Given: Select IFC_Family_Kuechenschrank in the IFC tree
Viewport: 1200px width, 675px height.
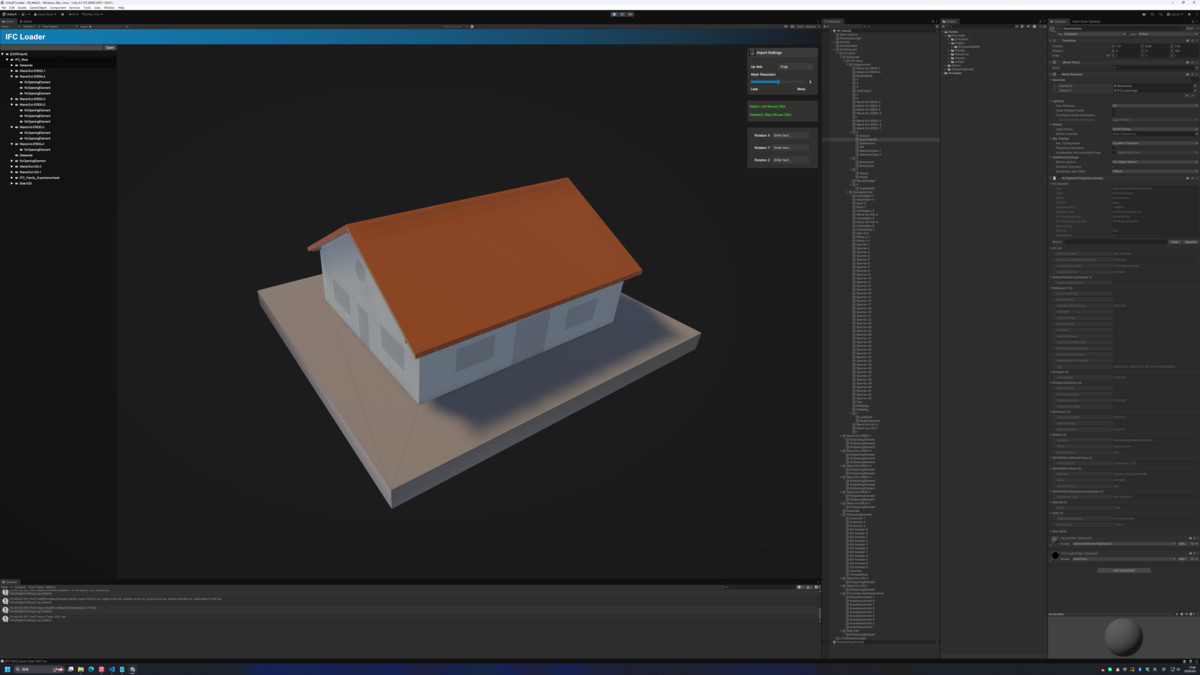Looking at the screenshot, I should pyautogui.click(x=40, y=178).
